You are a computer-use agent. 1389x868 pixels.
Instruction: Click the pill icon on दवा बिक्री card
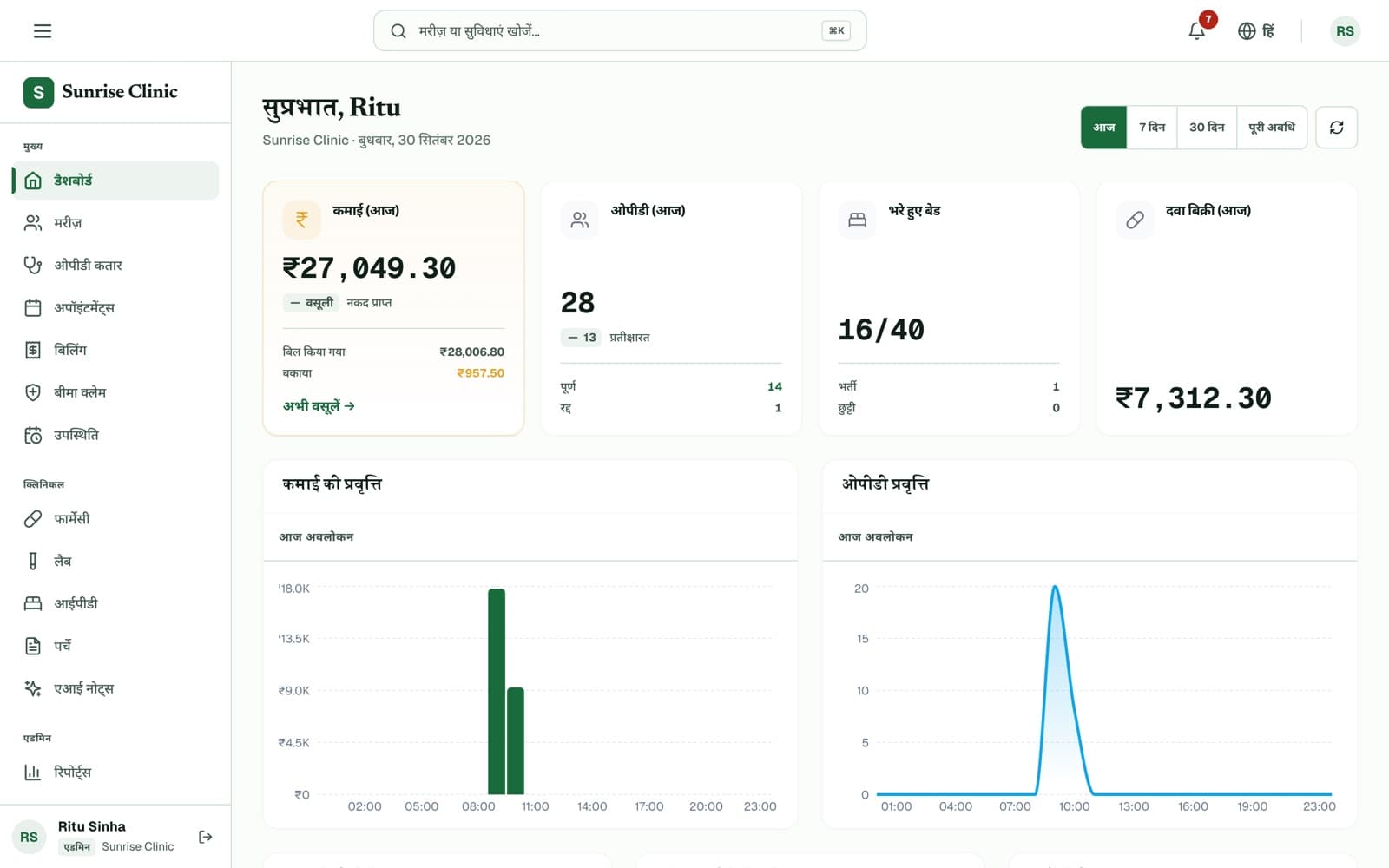tap(1136, 220)
